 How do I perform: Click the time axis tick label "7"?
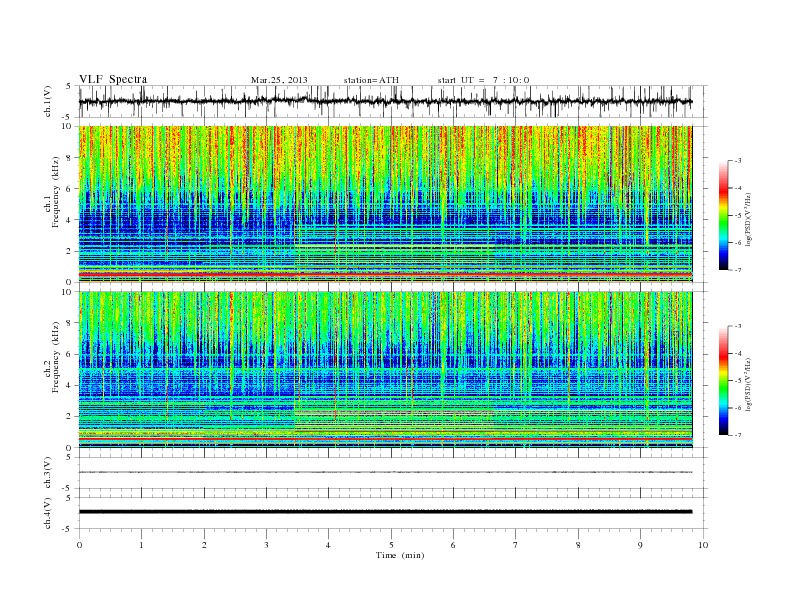coord(516,545)
